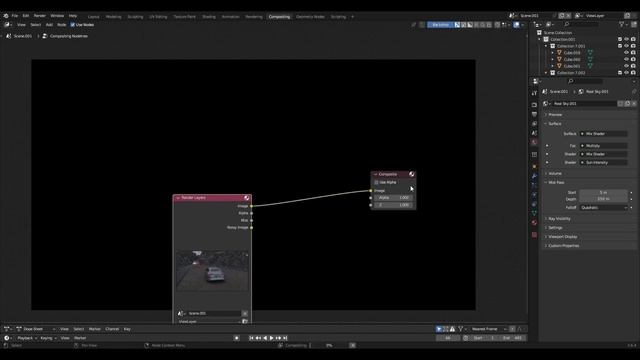This screenshot has height=360, width=640.
Task: Switch to the Geometry Nodes workspace tab
Action: pyautogui.click(x=310, y=17)
